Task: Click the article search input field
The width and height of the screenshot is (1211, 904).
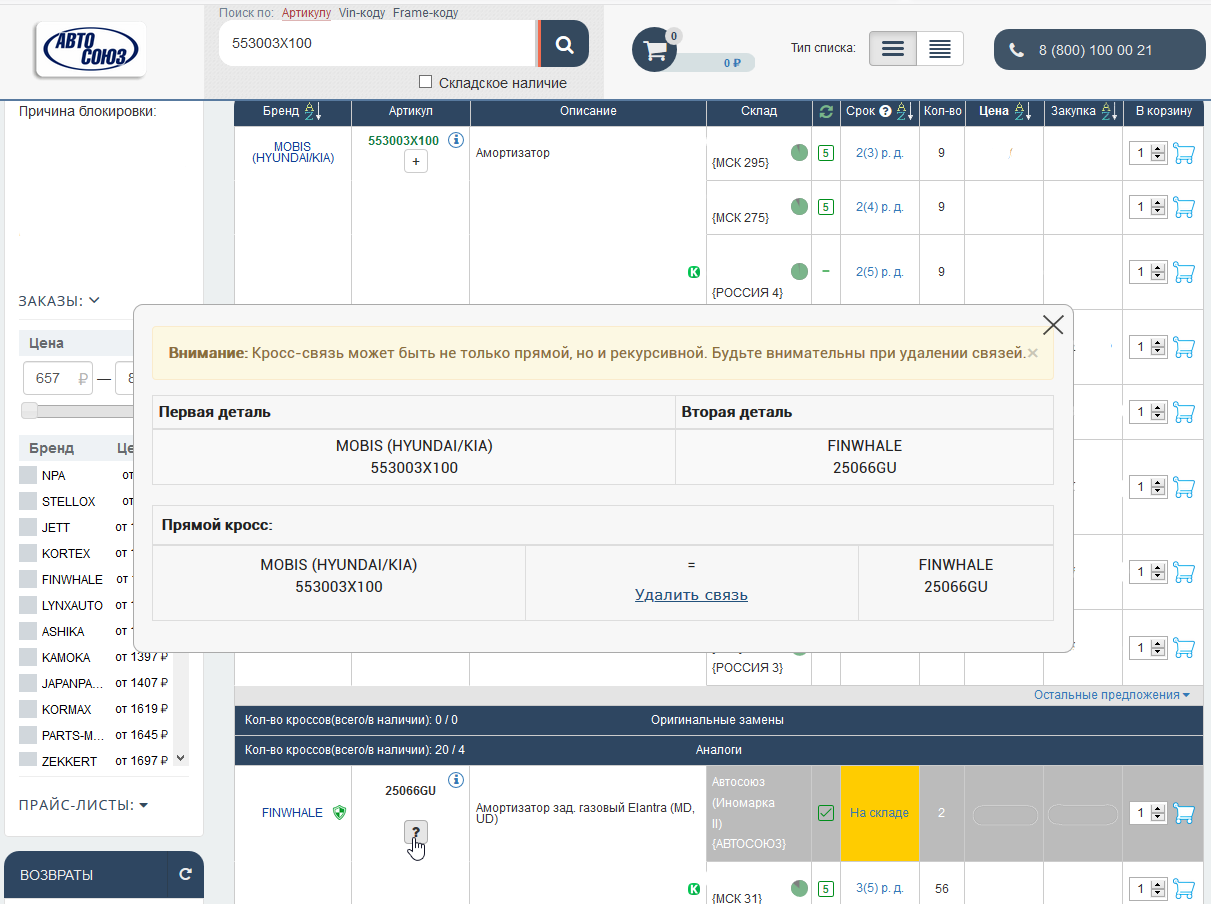Action: [x=376, y=44]
